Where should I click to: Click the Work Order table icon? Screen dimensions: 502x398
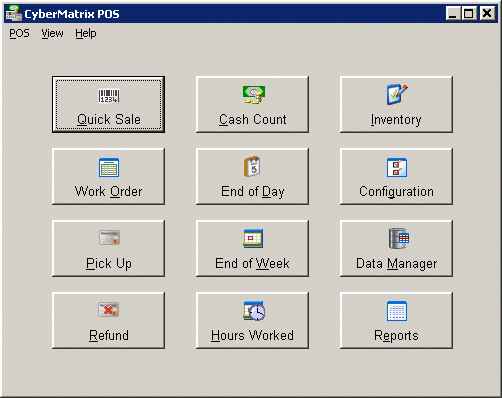pos(109,167)
